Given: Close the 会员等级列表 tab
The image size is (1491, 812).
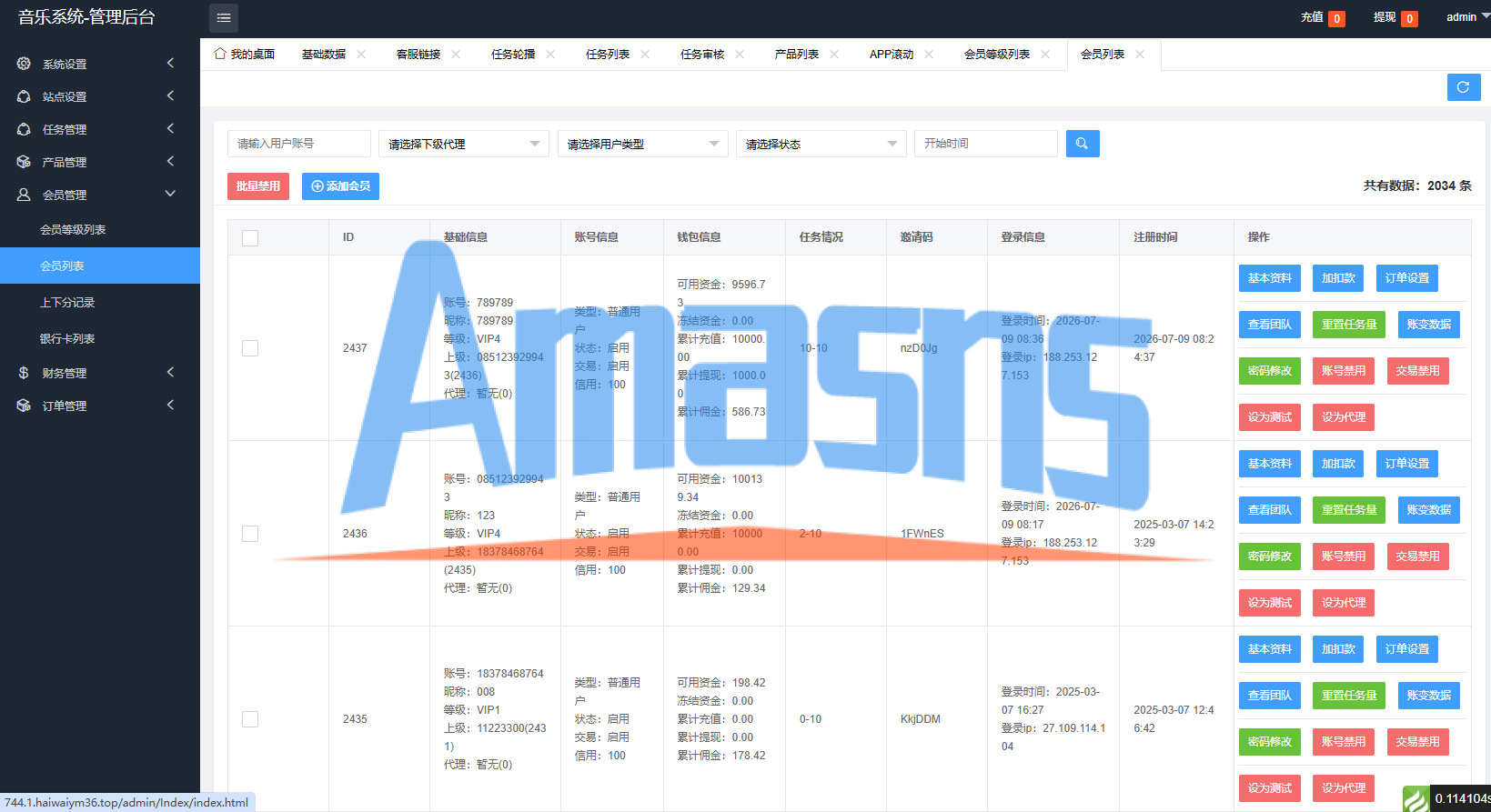Looking at the screenshot, I should (1045, 55).
